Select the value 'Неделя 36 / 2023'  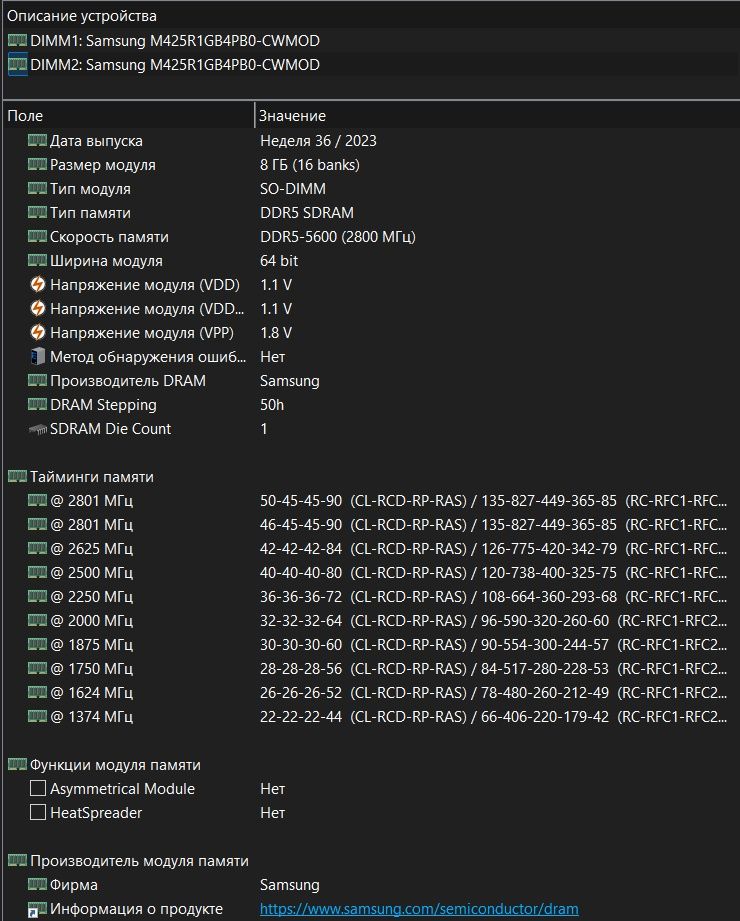coord(318,141)
